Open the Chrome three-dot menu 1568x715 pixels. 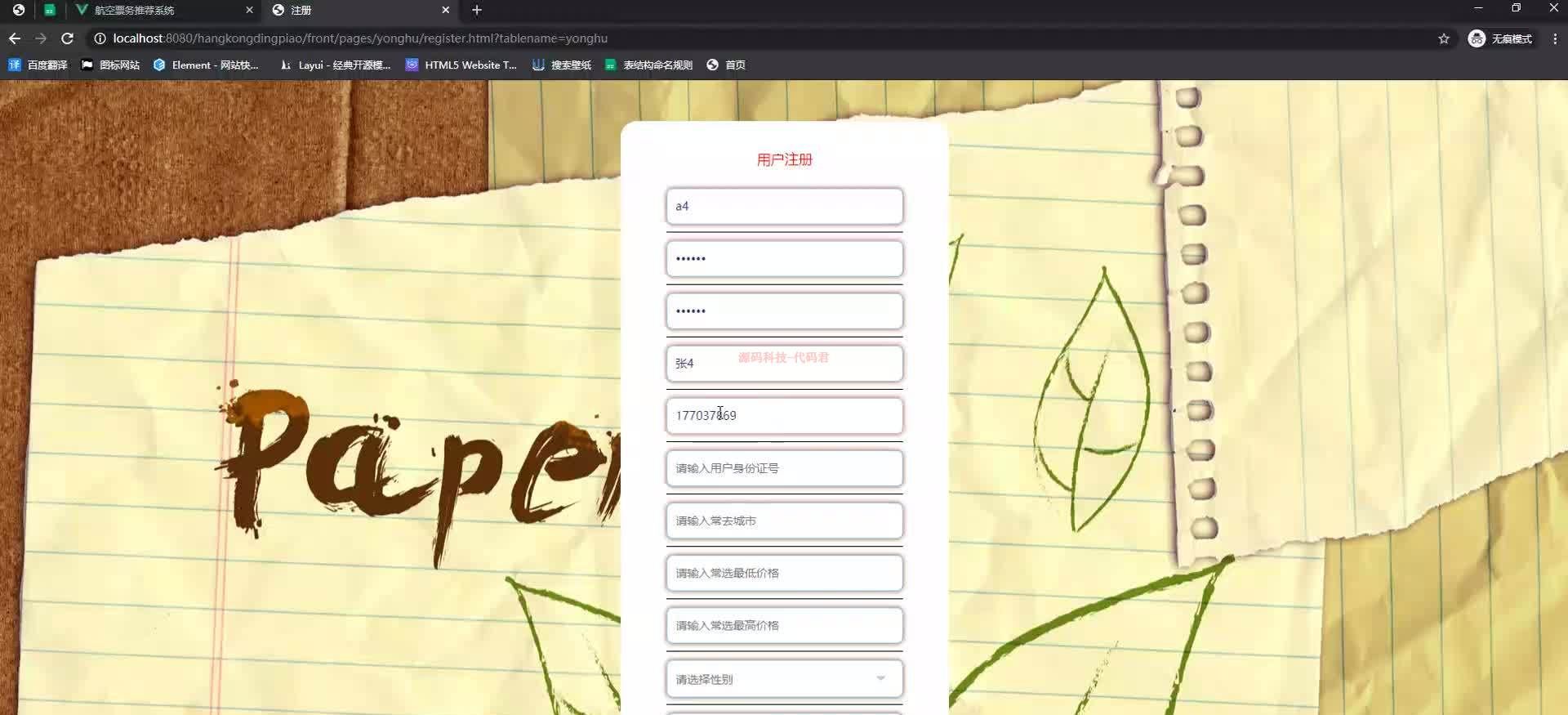[1555, 38]
